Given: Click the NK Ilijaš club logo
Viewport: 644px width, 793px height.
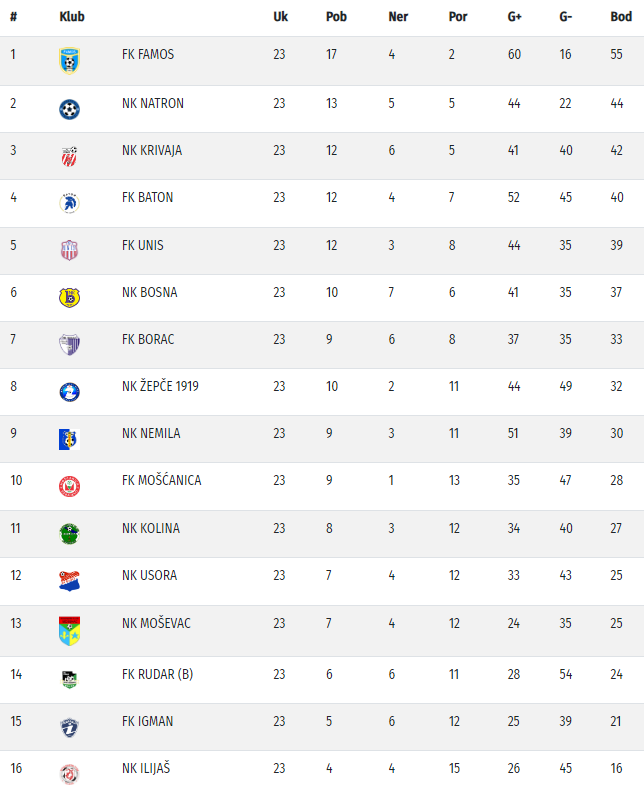Looking at the screenshot, I should coord(69,773).
